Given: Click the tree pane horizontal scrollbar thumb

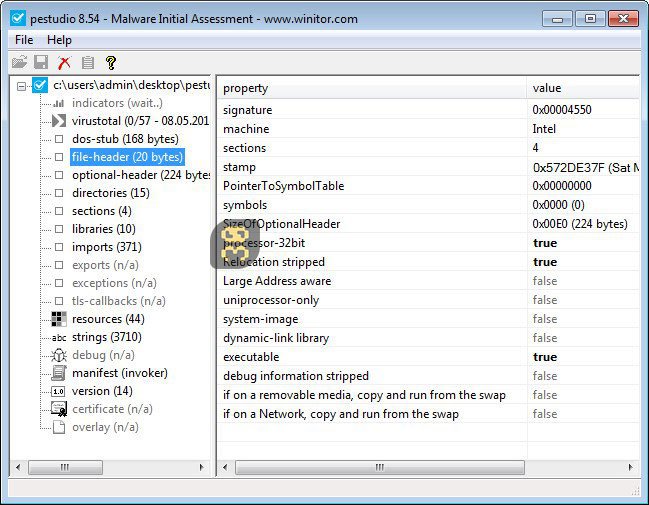Looking at the screenshot, I should point(65,467).
